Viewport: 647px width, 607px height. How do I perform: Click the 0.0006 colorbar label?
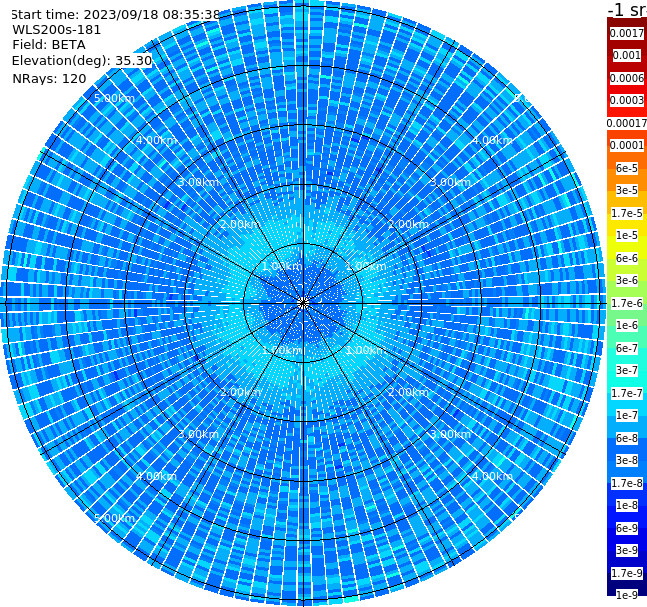(x=627, y=78)
